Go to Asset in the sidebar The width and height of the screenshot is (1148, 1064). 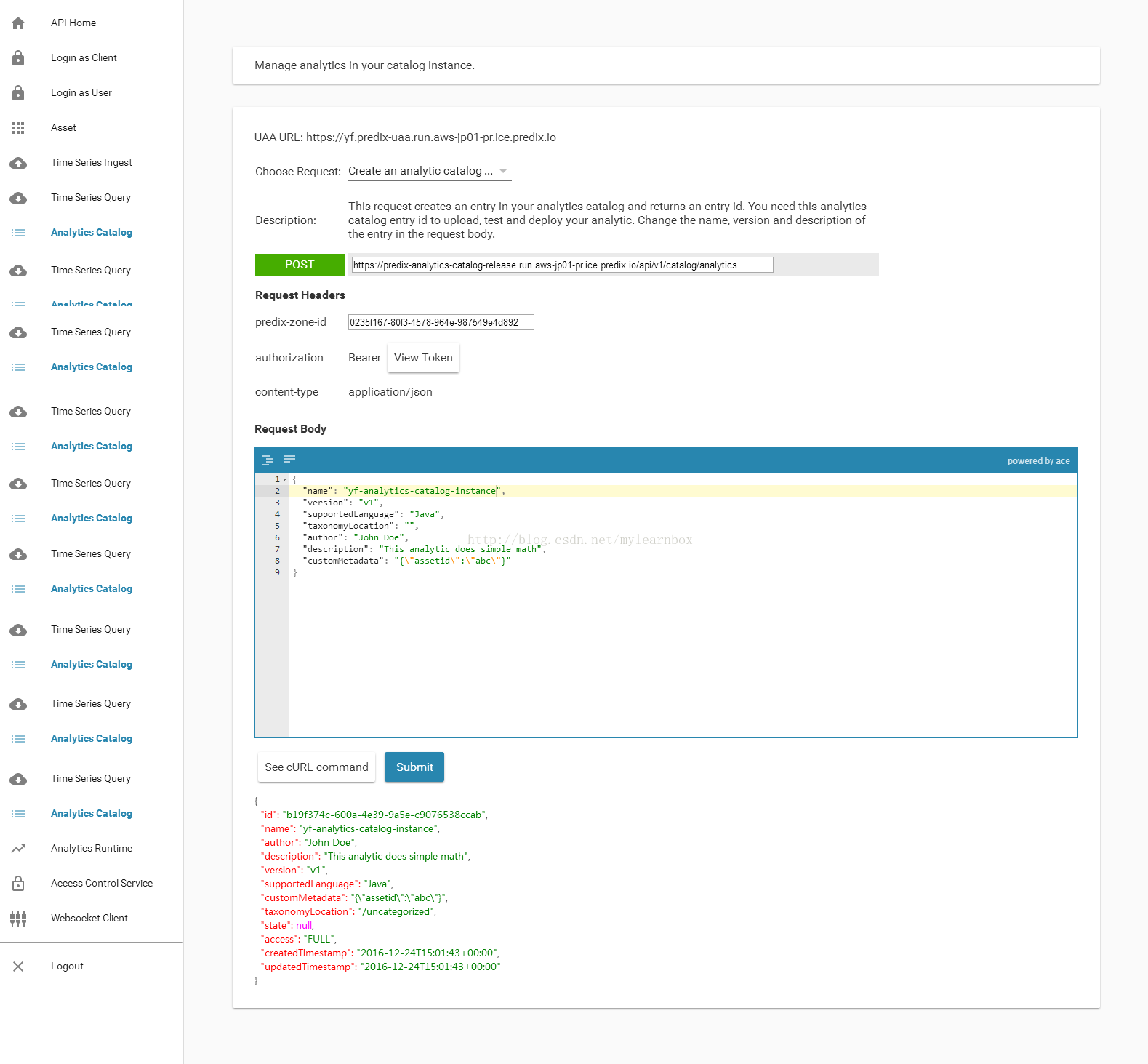click(x=63, y=128)
